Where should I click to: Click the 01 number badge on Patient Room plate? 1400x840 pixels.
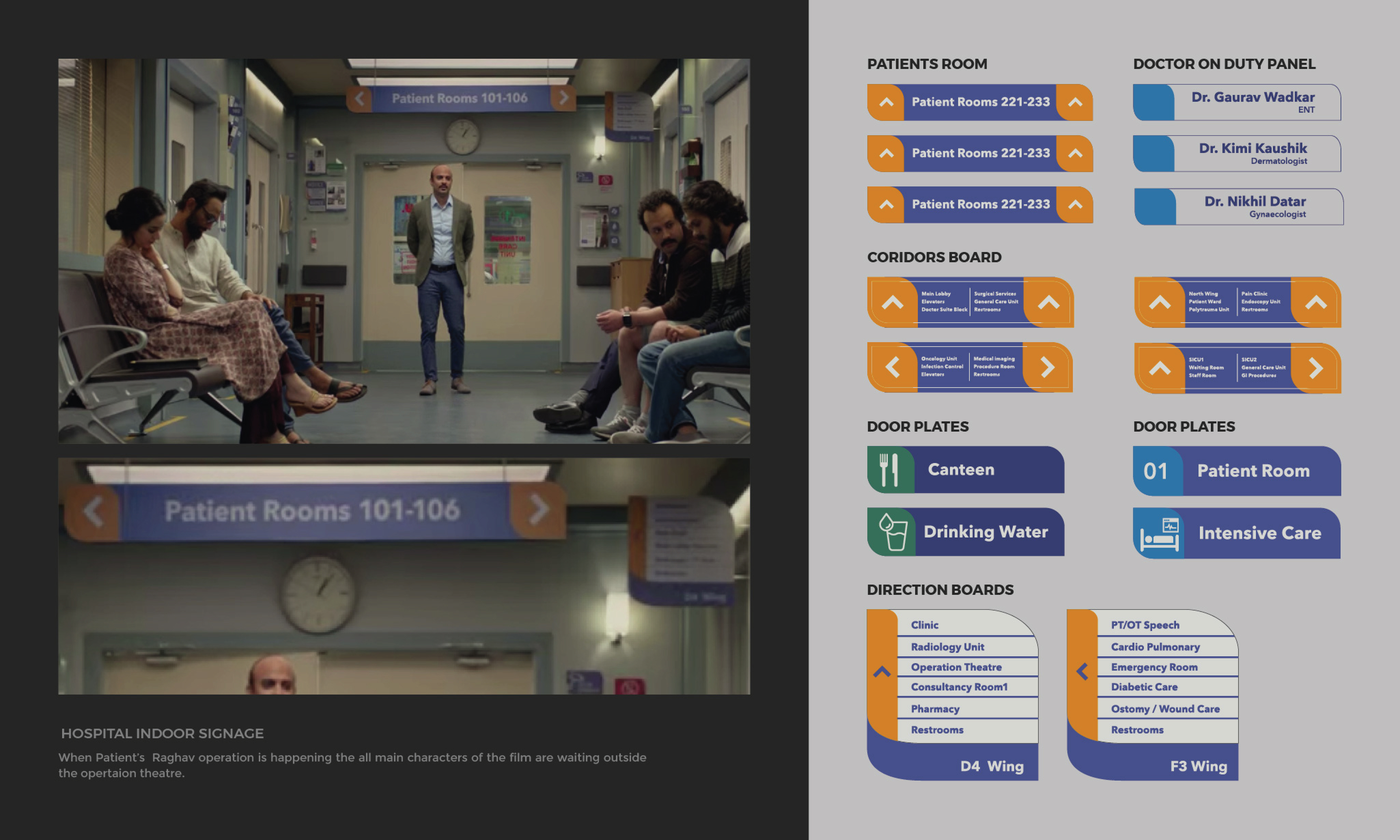click(x=1156, y=472)
